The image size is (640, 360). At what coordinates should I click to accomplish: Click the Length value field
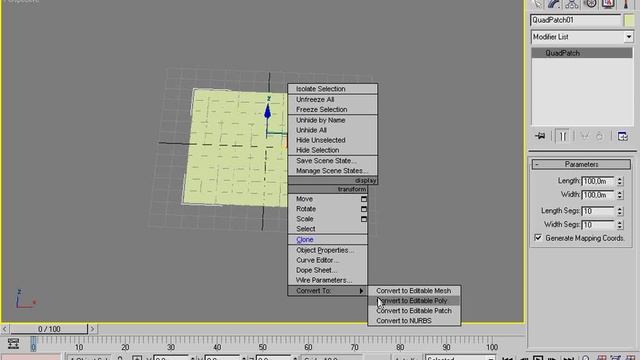(x=598, y=181)
